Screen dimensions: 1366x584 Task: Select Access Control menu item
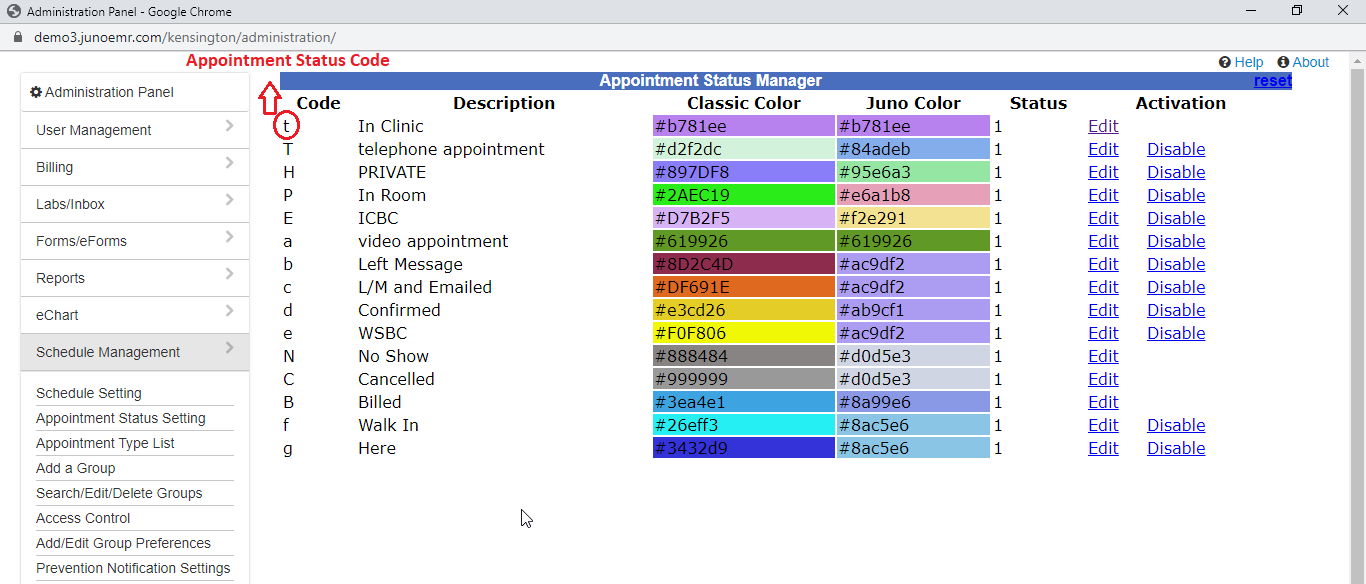(x=83, y=518)
